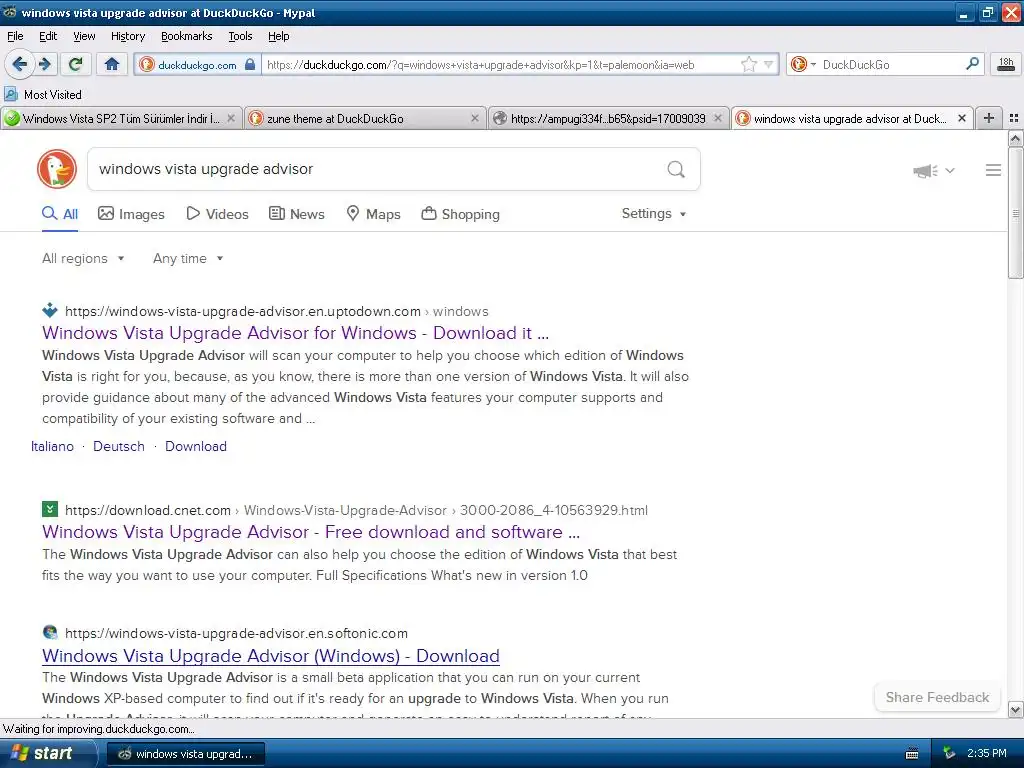
Task: Close the ampugi334f tab
Action: tap(718, 118)
